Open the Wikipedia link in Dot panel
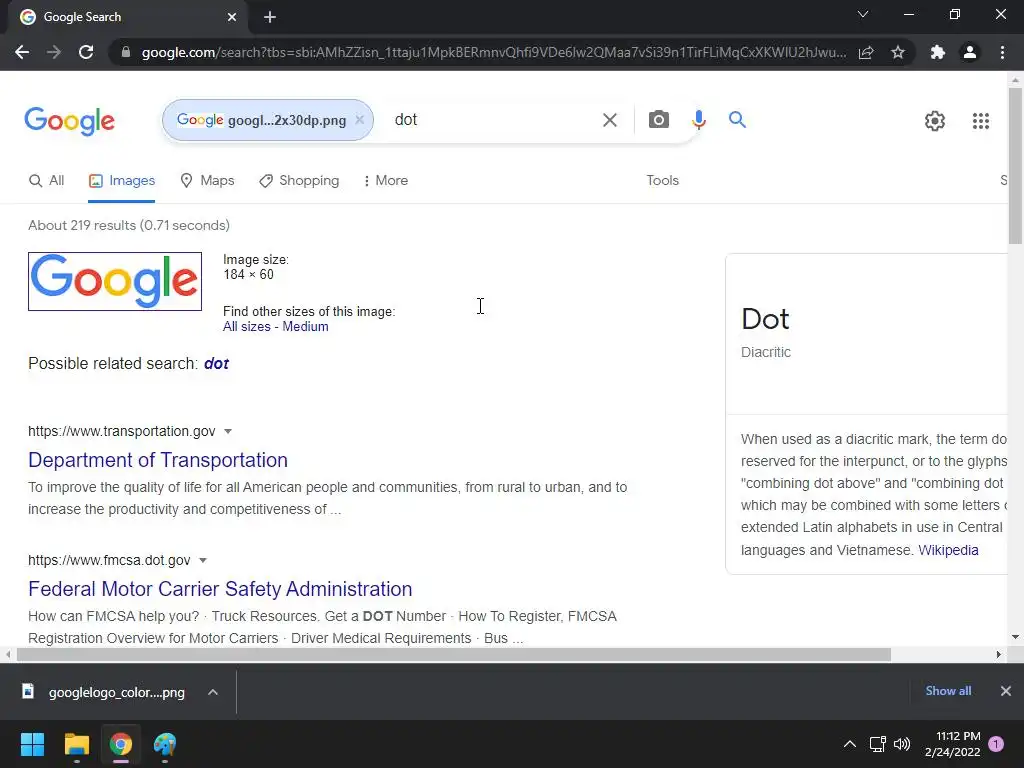1024x768 pixels. point(948,550)
